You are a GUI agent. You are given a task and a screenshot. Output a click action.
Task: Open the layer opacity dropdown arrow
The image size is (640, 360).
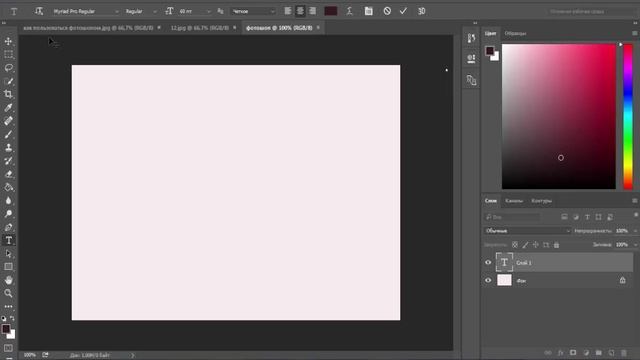click(635, 231)
